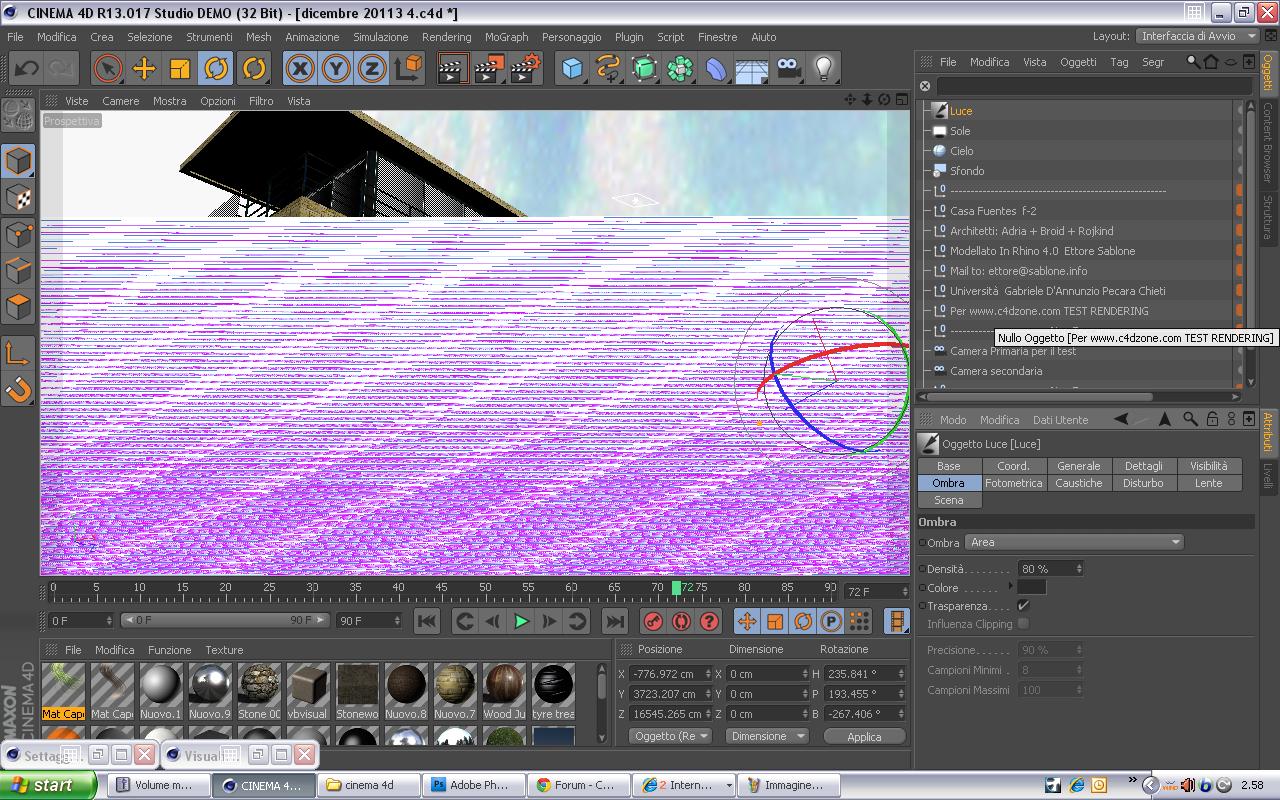
Task: Toggle parameter (P) recording beside the timeline
Action: 831,621
